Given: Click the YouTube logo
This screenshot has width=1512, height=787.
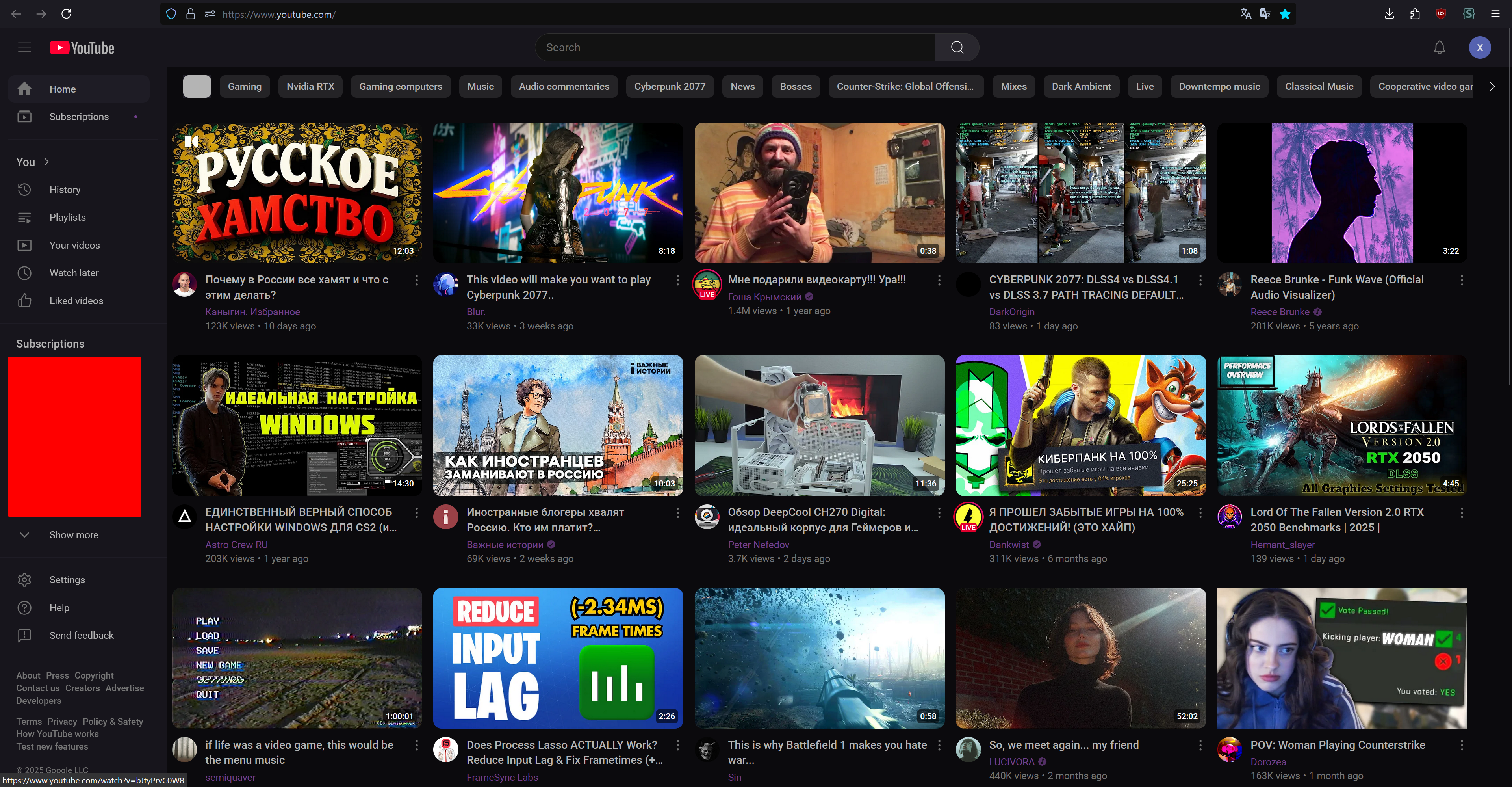Looking at the screenshot, I should [82, 48].
